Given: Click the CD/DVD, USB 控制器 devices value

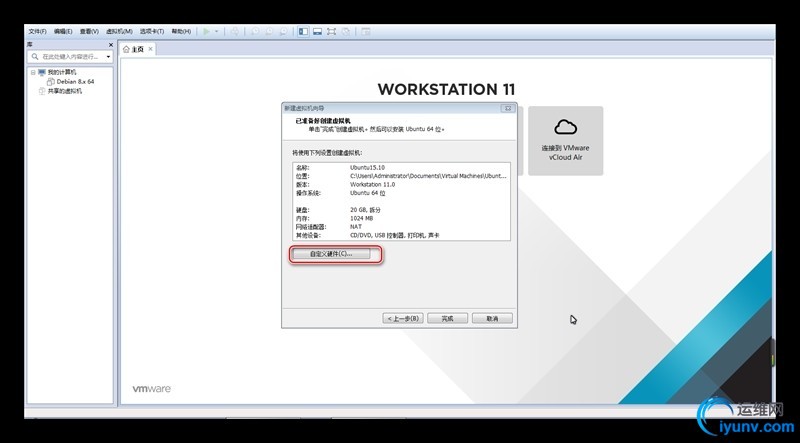Looking at the screenshot, I should 394,235.
